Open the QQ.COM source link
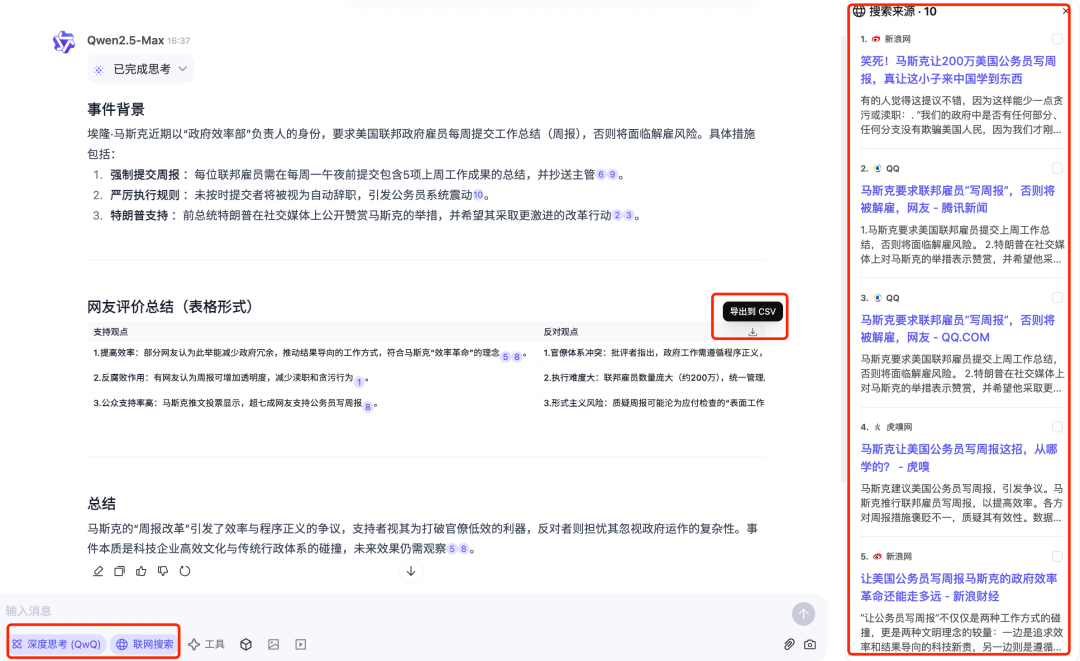1080x661 pixels. (x=957, y=328)
